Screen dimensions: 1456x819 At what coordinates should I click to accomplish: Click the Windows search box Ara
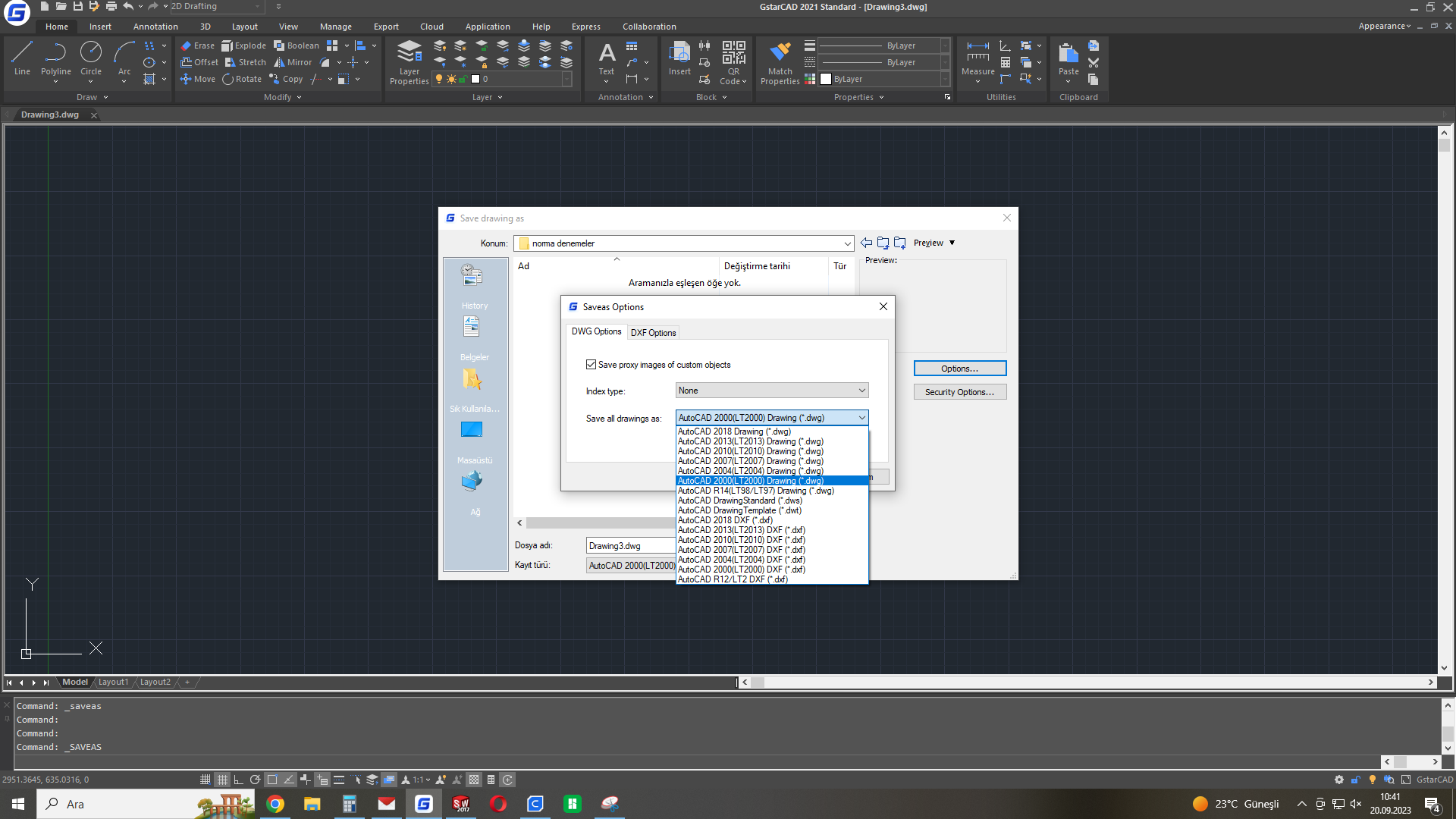(146, 804)
